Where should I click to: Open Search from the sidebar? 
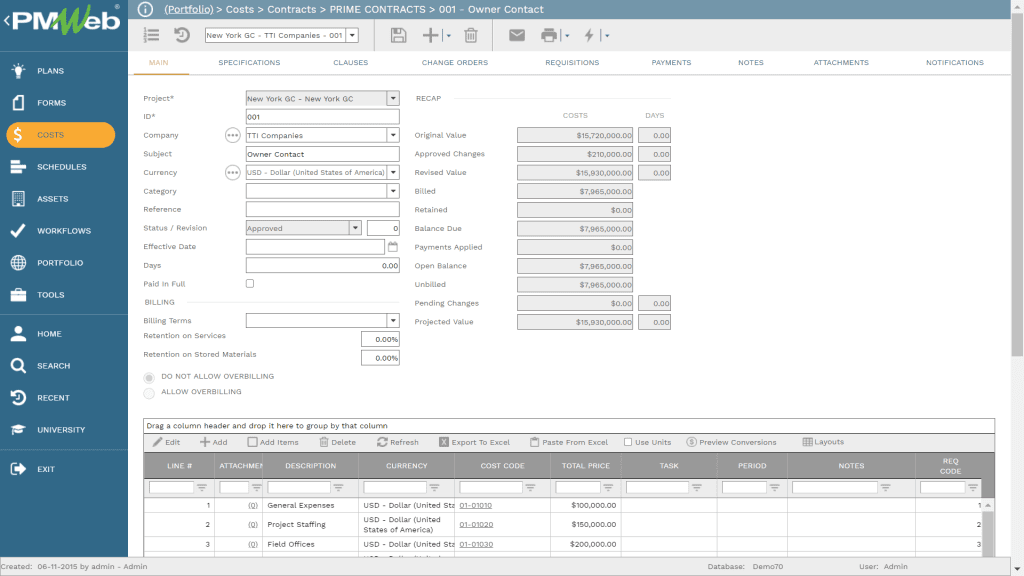pos(53,366)
